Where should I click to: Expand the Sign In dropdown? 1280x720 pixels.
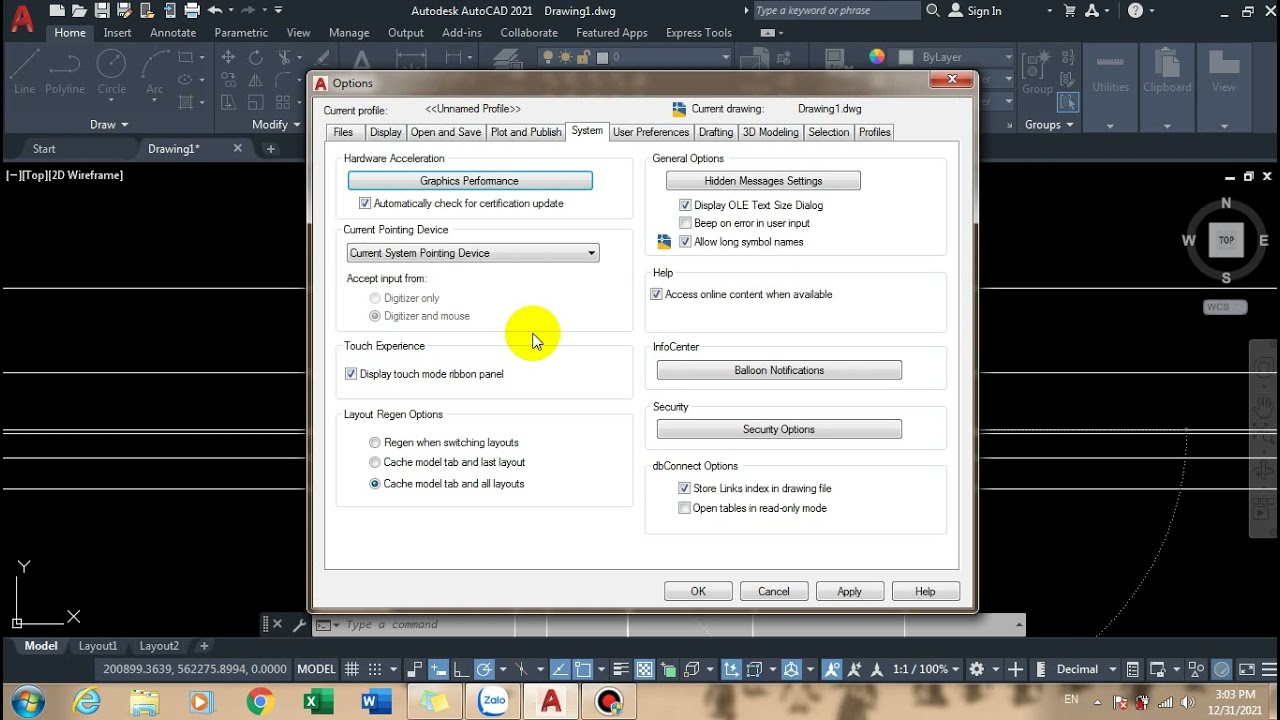(1049, 11)
